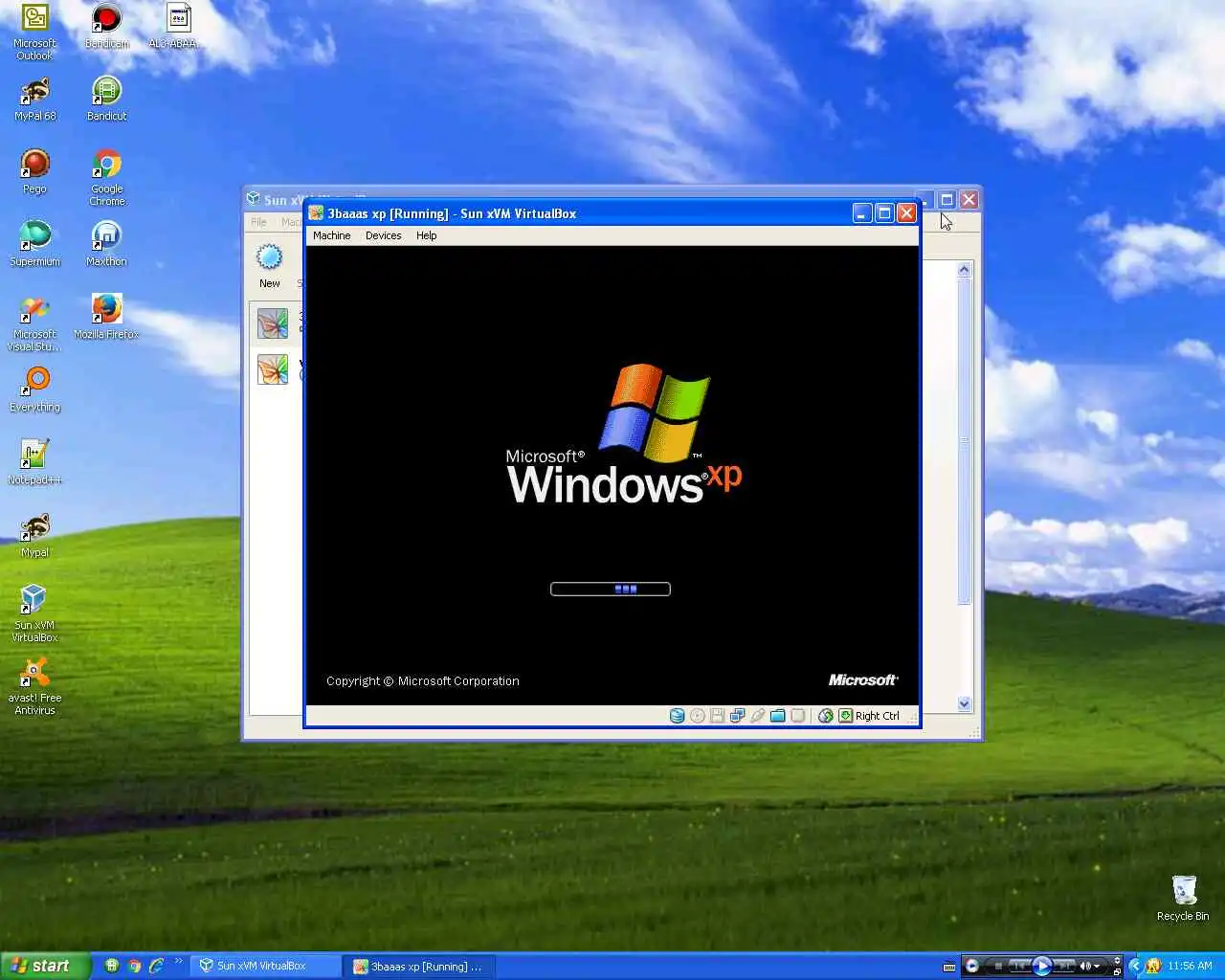Viewport: 1225px width, 980px height.
Task: Expand hidden system tray icons arrow
Action: point(1136,966)
